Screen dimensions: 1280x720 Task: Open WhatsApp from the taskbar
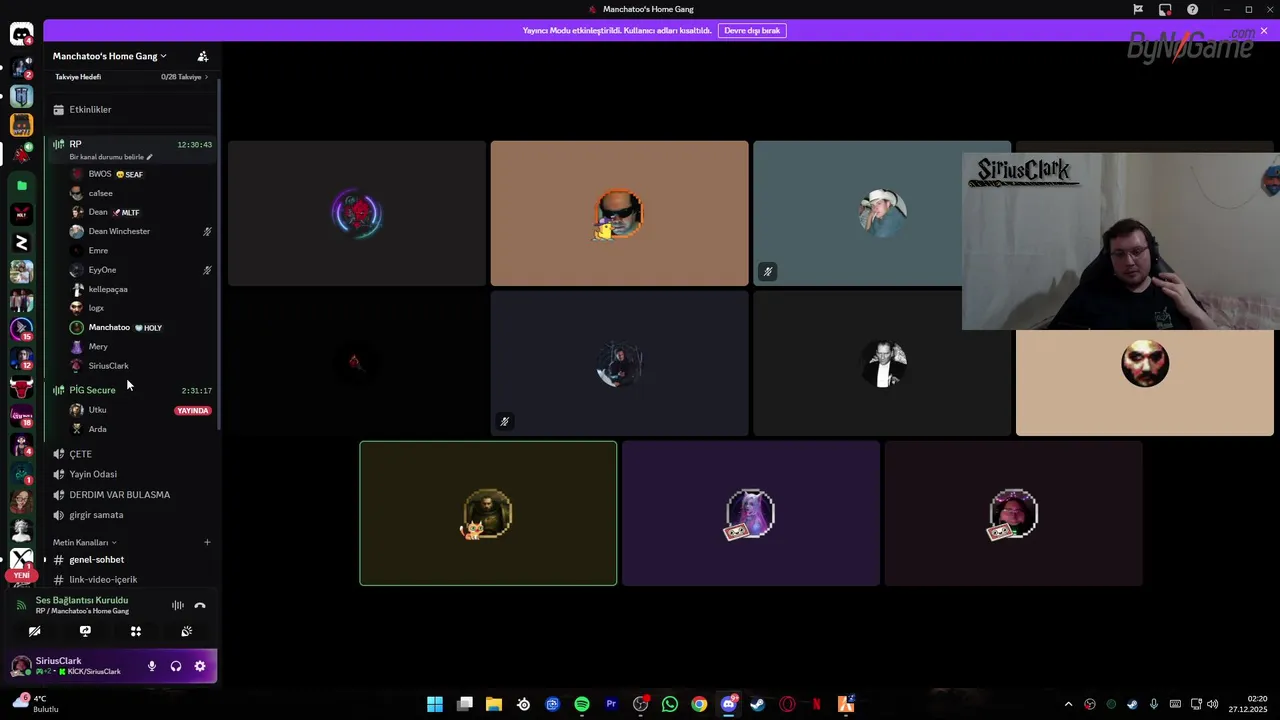670,704
